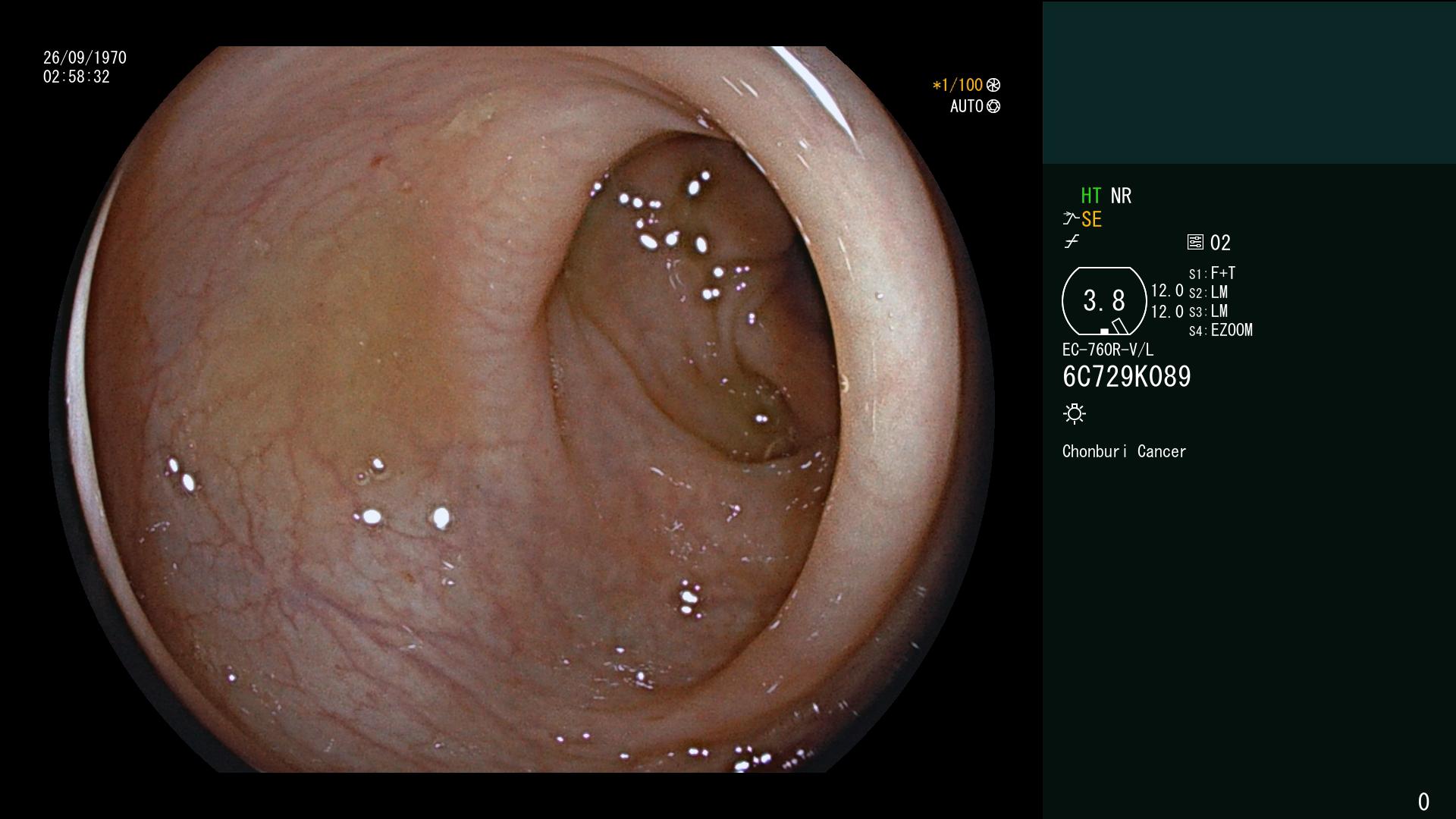Click the orange SE label
The height and width of the screenshot is (819, 1456).
1092,220
